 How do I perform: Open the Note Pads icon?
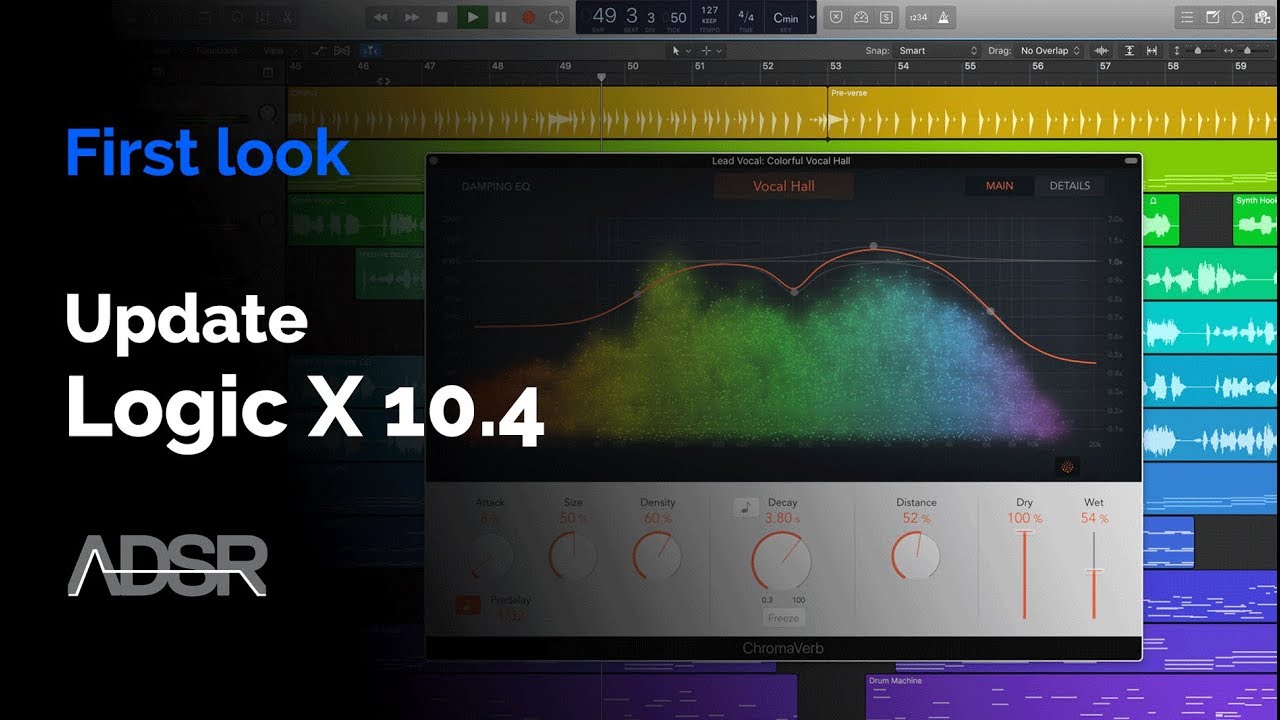point(1213,17)
